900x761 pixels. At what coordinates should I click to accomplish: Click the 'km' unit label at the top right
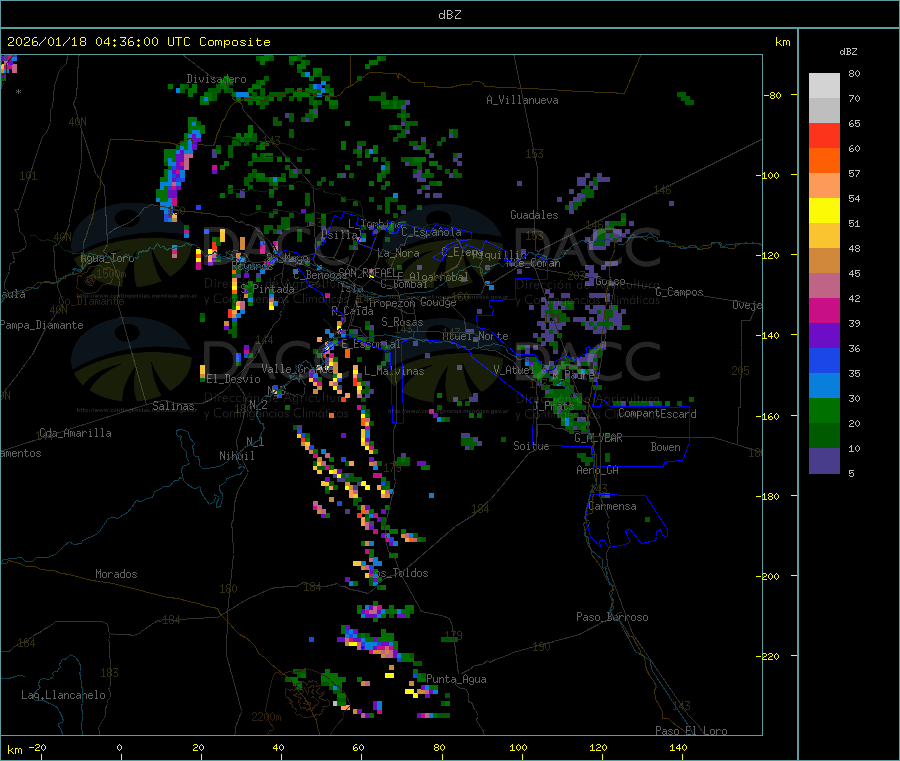pos(783,42)
